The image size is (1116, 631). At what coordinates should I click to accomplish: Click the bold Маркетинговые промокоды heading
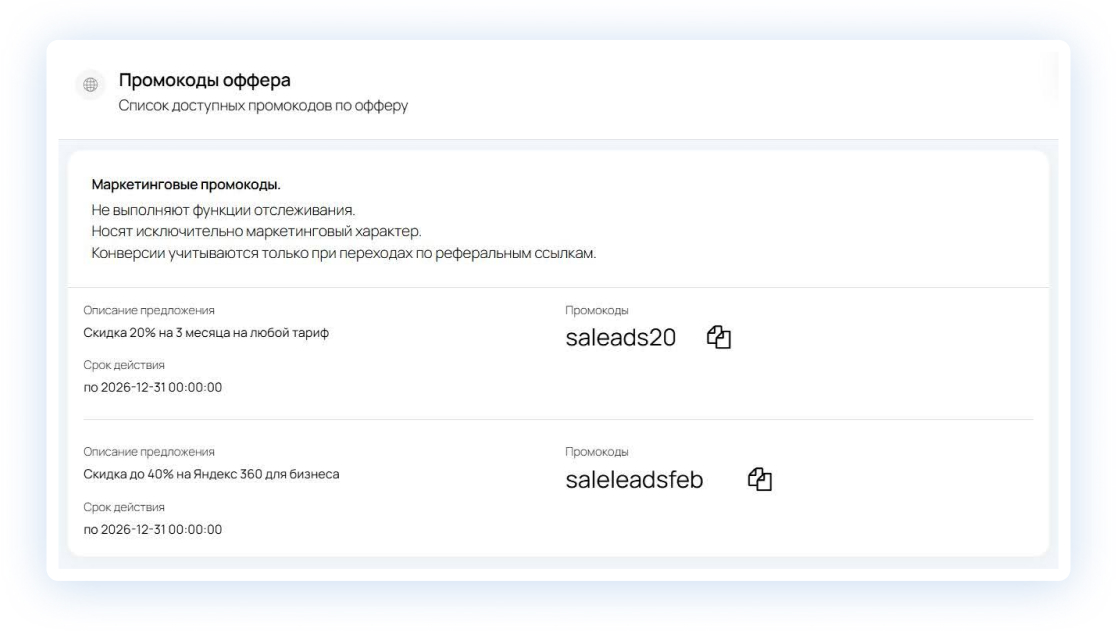click(x=186, y=184)
